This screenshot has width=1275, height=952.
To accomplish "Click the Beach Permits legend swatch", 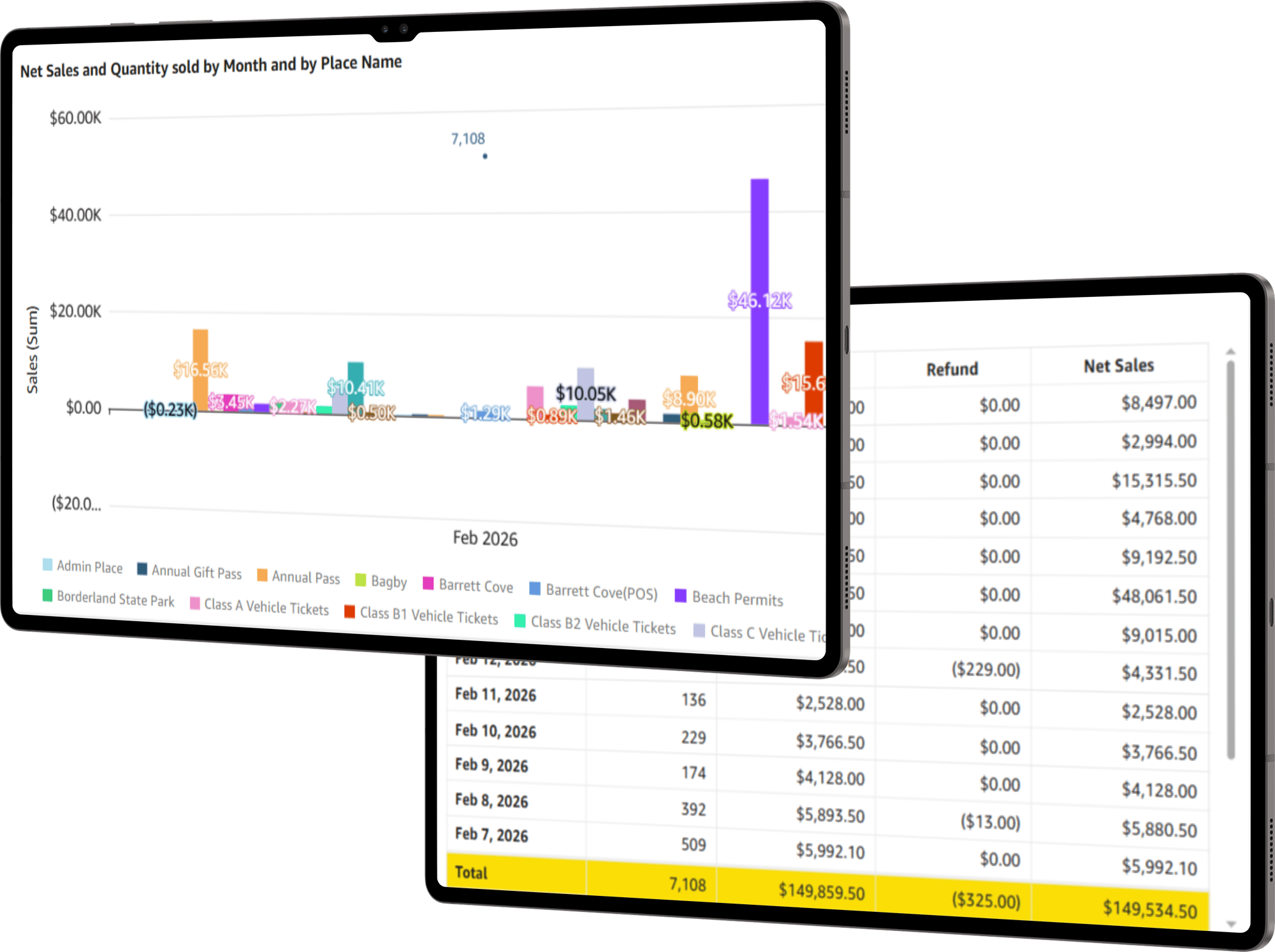I will pos(680,595).
